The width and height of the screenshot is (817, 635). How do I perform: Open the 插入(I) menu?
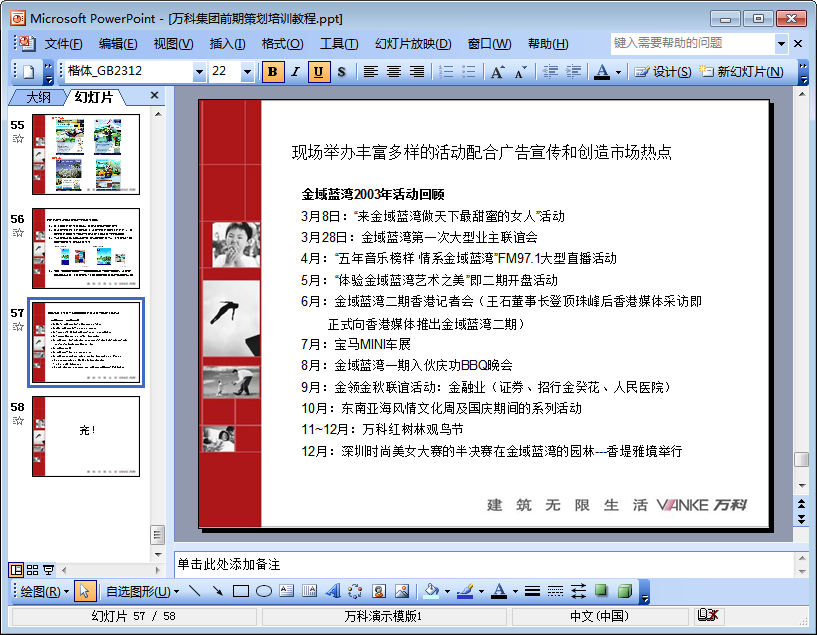coord(228,44)
